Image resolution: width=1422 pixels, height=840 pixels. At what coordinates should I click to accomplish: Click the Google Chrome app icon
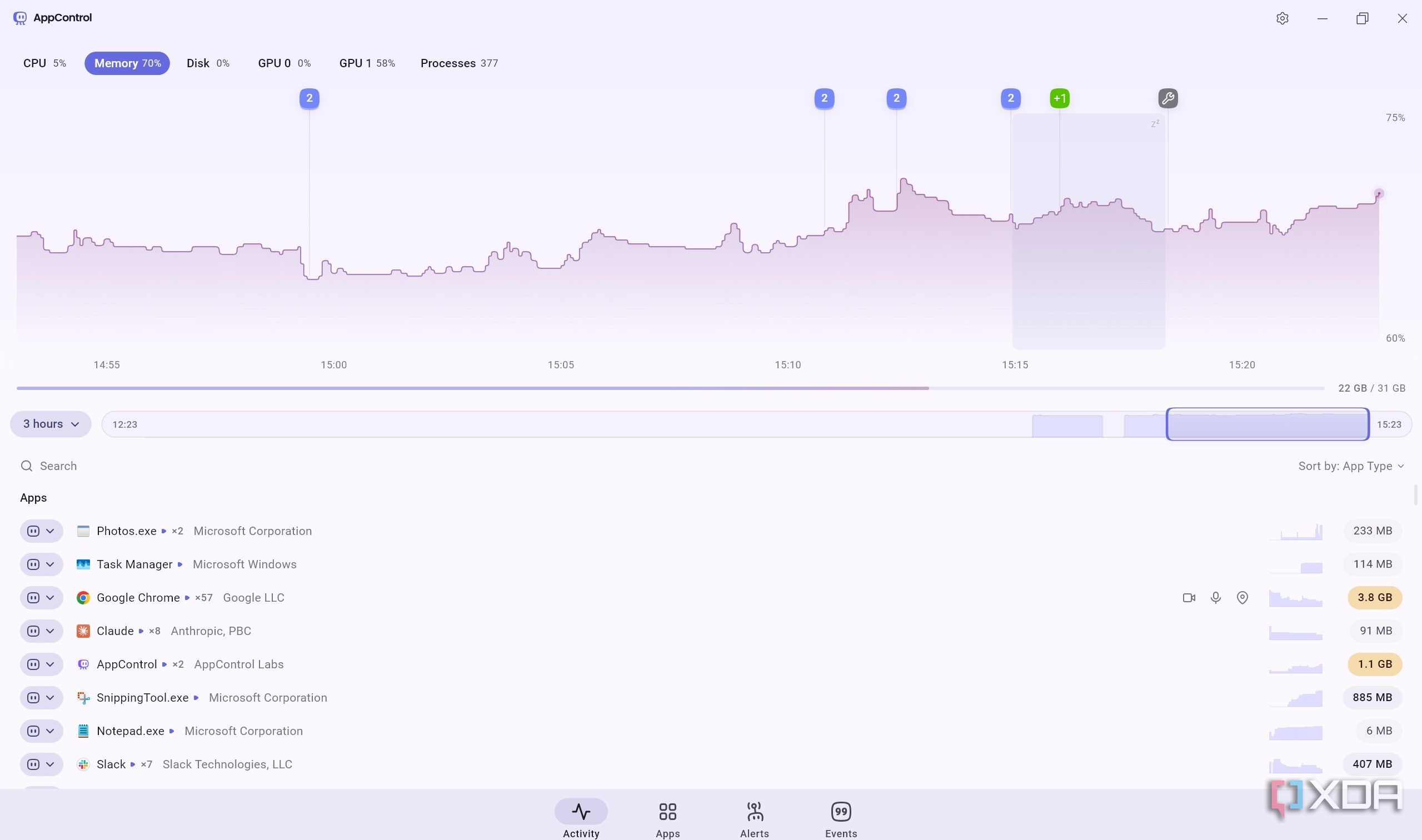click(83, 598)
